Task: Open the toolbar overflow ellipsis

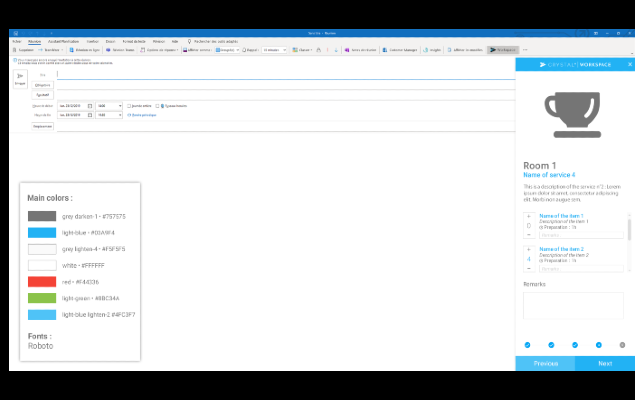Action: 525,50
